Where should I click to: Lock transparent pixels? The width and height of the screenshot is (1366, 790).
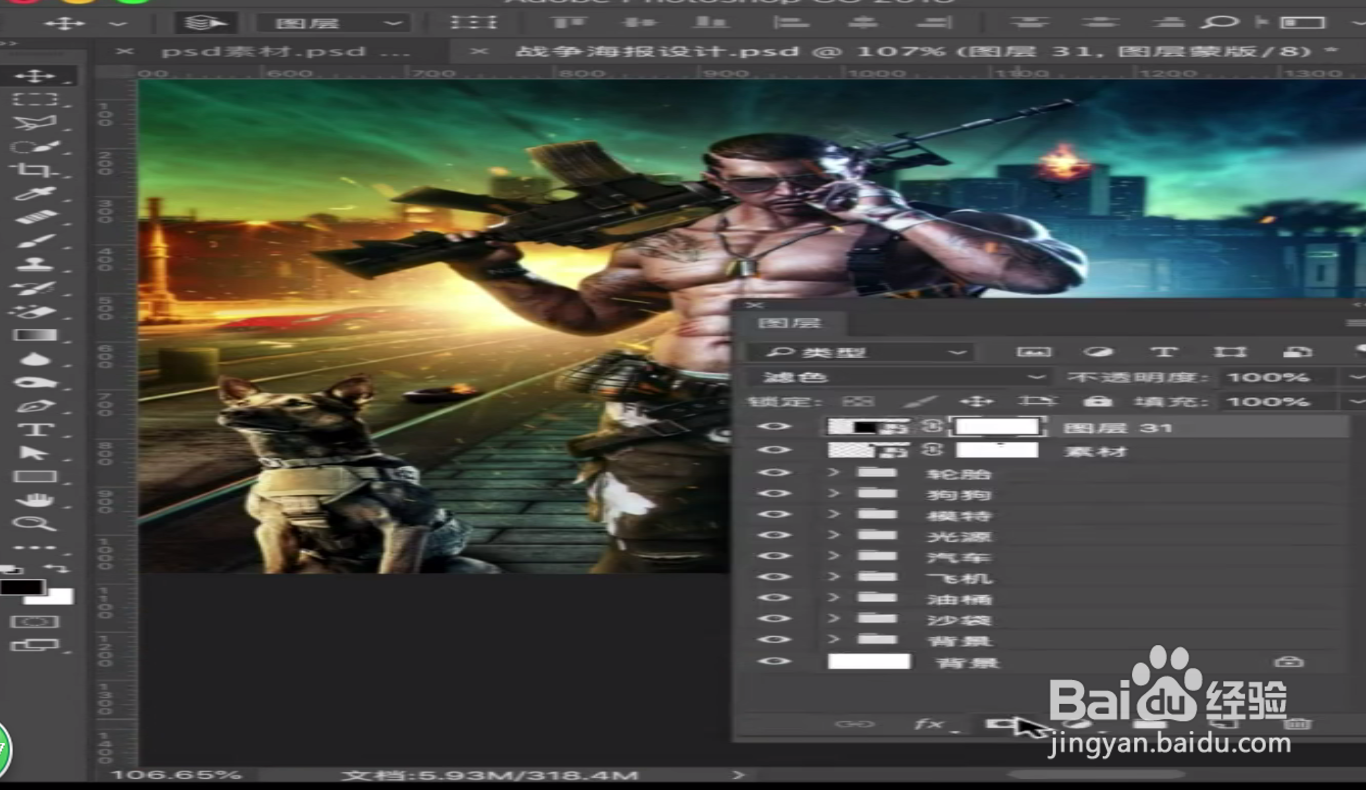coord(858,401)
